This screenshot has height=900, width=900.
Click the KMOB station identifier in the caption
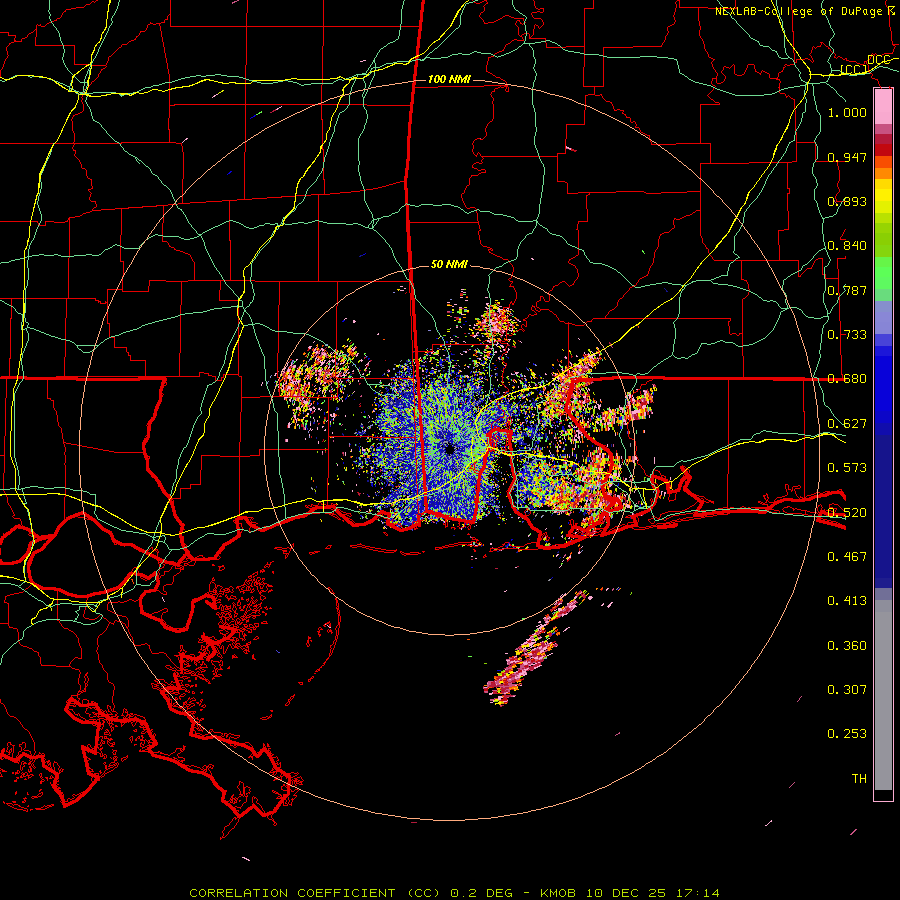(x=560, y=893)
